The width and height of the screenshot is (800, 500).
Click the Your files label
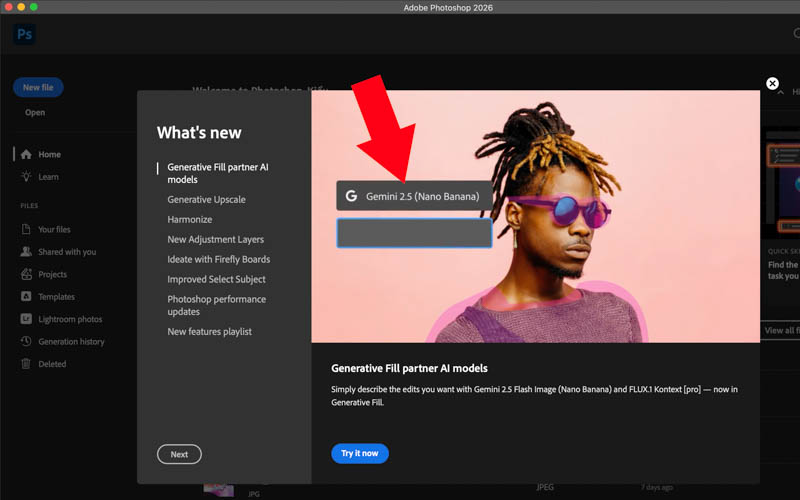coord(54,229)
